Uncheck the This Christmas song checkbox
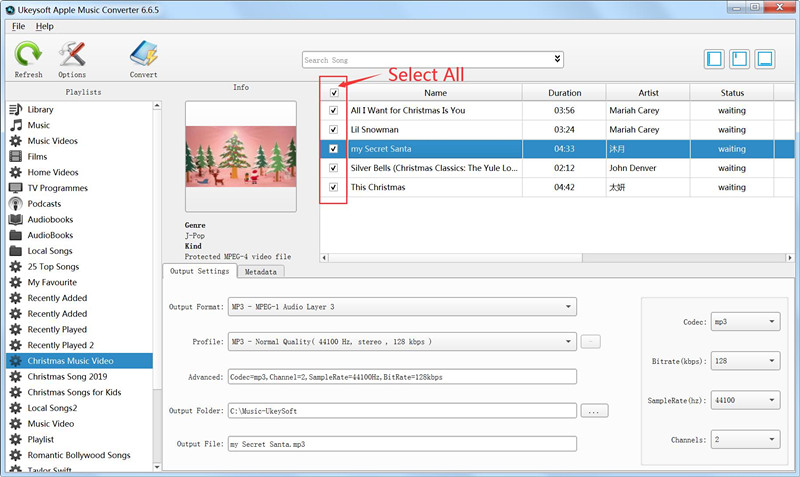The height and width of the screenshot is (477, 800). click(x=333, y=187)
